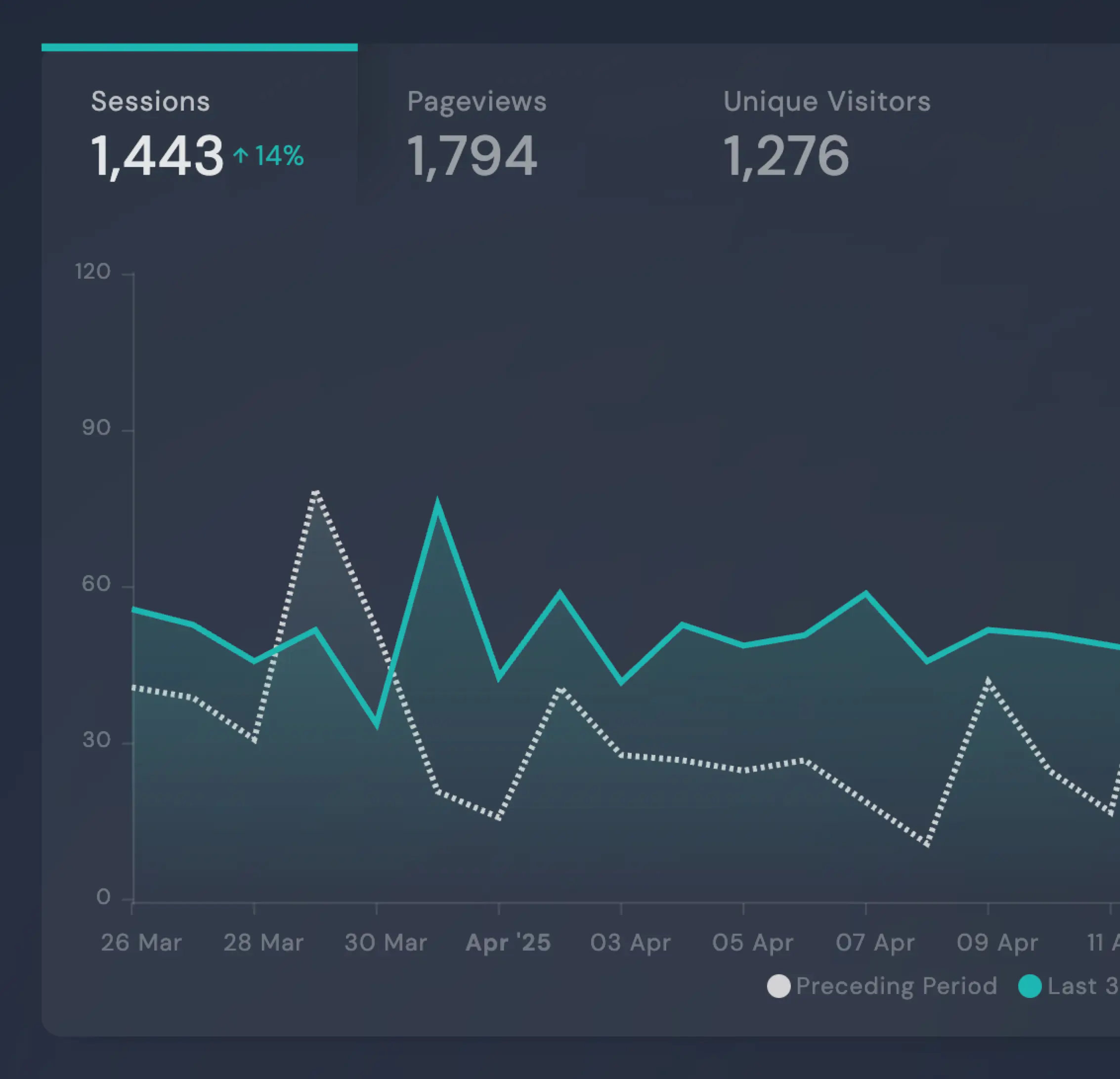Open the Unique Visitors tab
This screenshot has width=1120, height=1079.
point(826,102)
